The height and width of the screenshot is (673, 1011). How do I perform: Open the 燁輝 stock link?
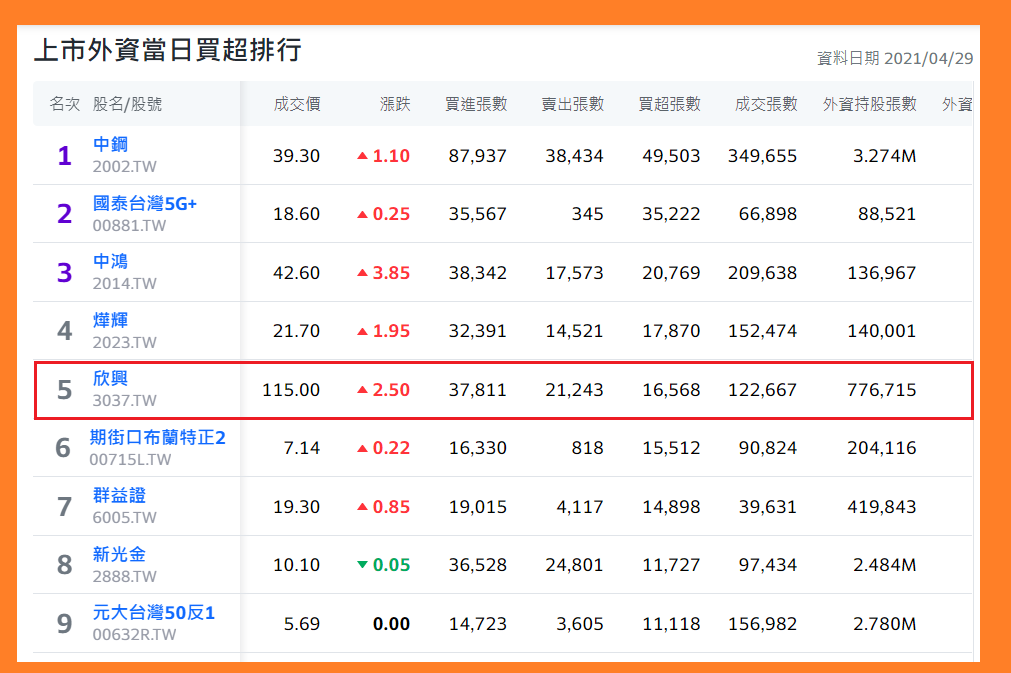tap(110, 320)
